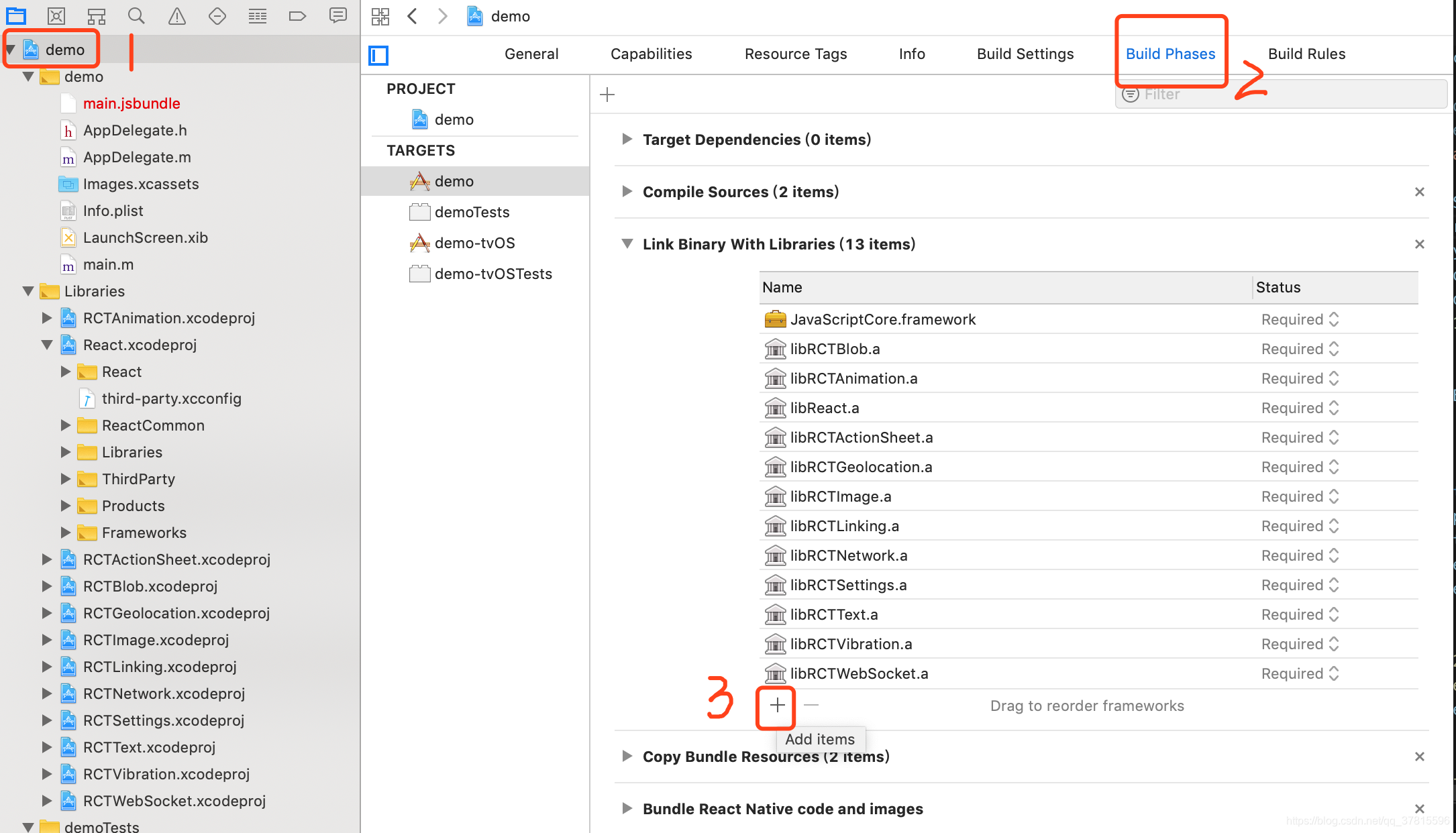Select LaunchScreen.xib file
Screen dimensions: 1456x833
pos(145,237)
